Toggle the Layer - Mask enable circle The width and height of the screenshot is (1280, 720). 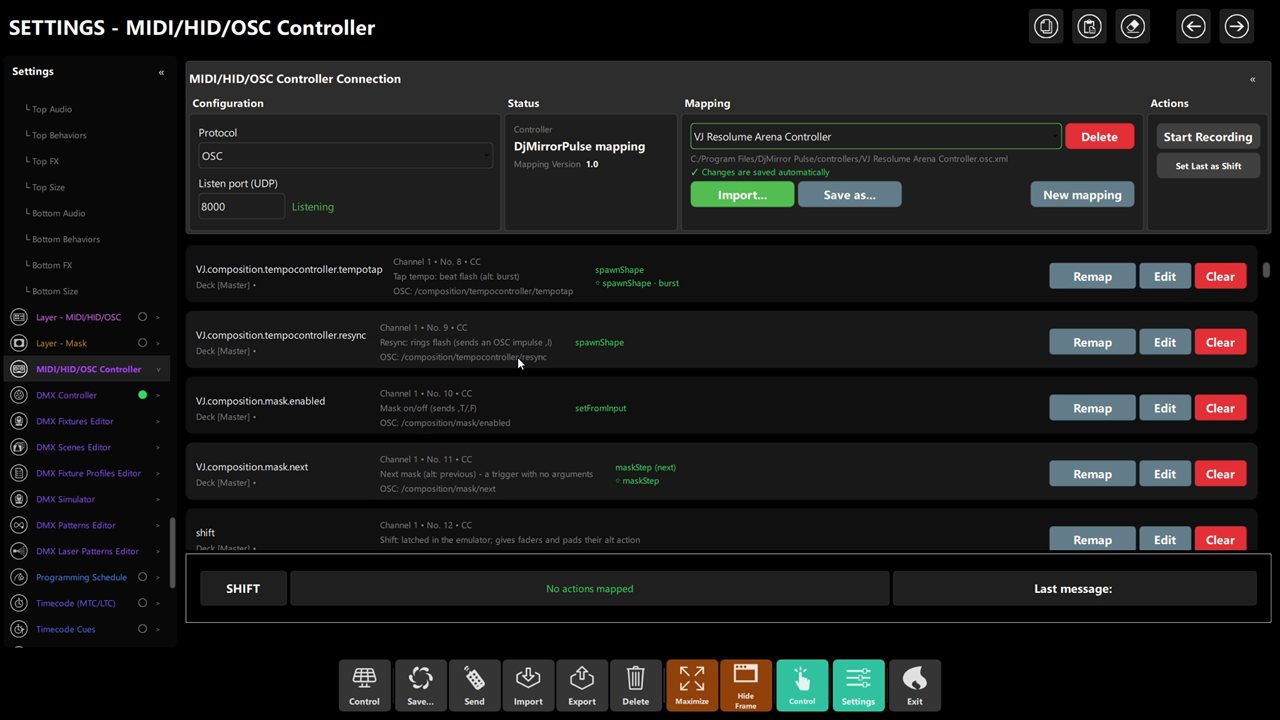click(x=142, y=343)
